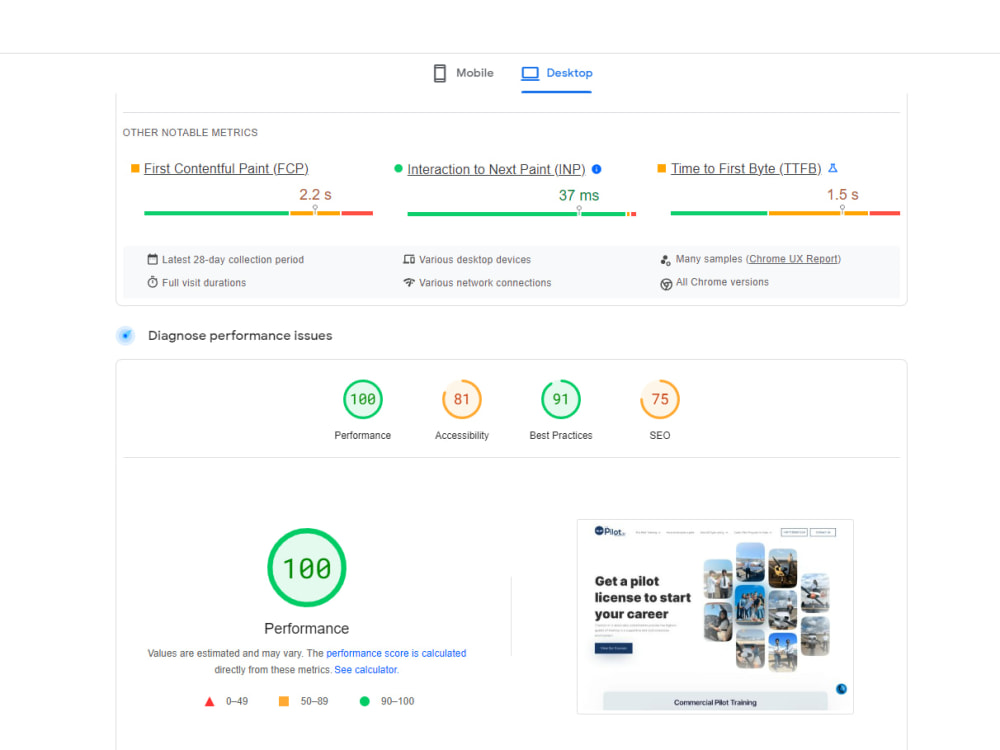Click Various network connections text
This screenshot has width=1000, height=750.
coord(485,283)
